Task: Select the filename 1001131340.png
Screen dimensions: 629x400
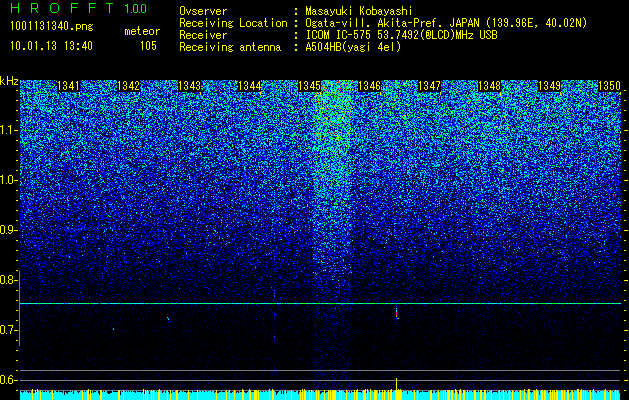Action: [52, 27]
